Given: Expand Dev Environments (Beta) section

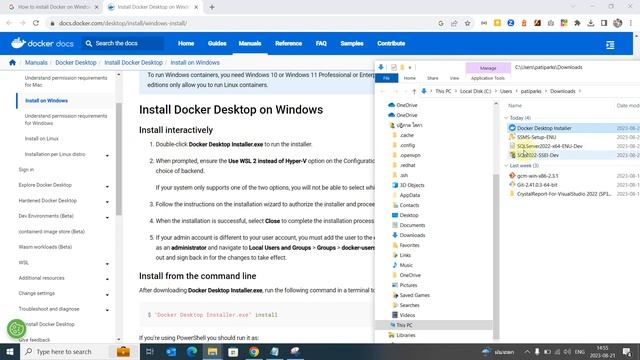Looking at the screenshot, I should point(107,218).
